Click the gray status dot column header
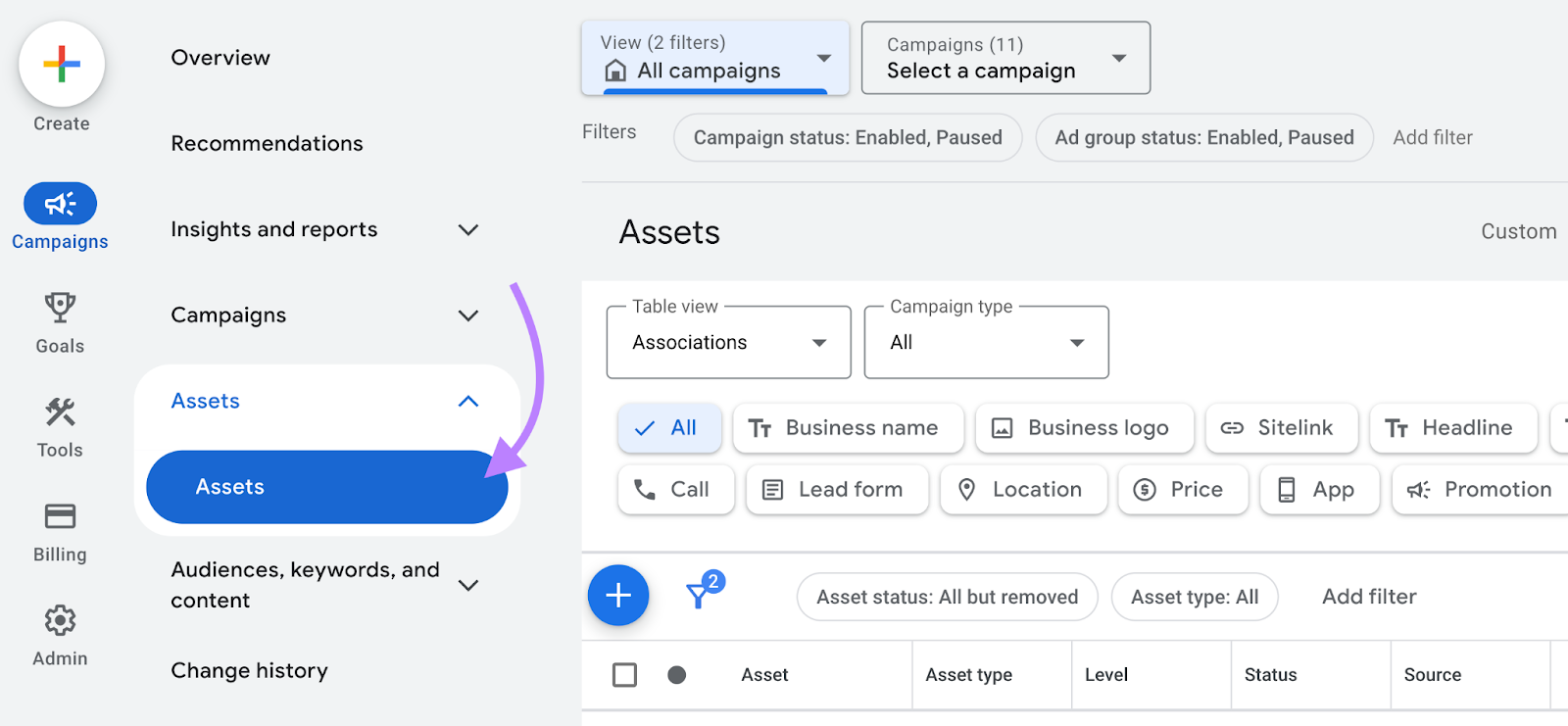The width and height of the screenshot is (1568, 726). pyautogui.click(x=676, y=675)
